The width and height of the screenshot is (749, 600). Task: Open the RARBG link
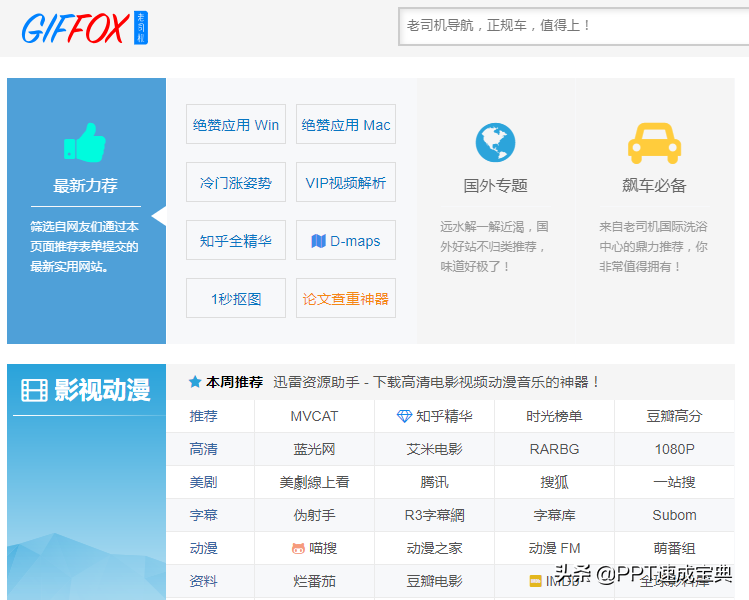click(554, 449)
